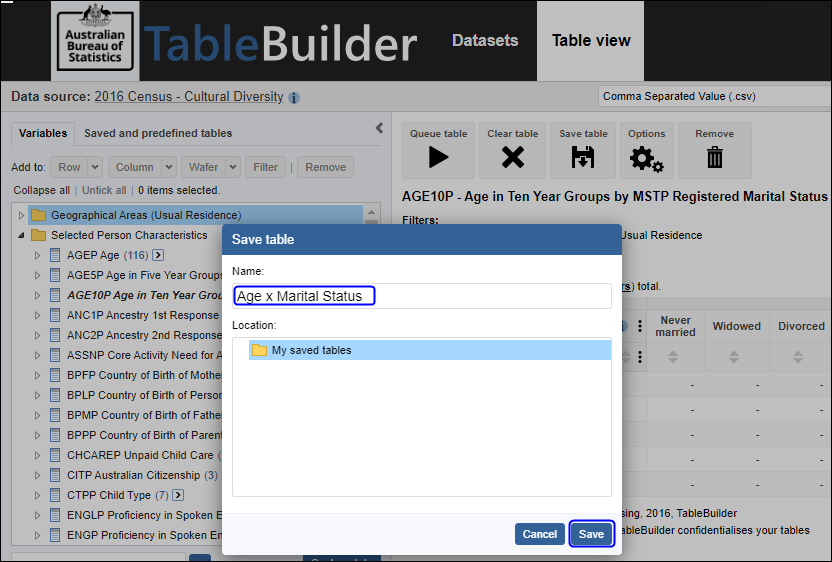Click the Add to Column button
This screenshot has width=832, height=562.
click(135, 167)
